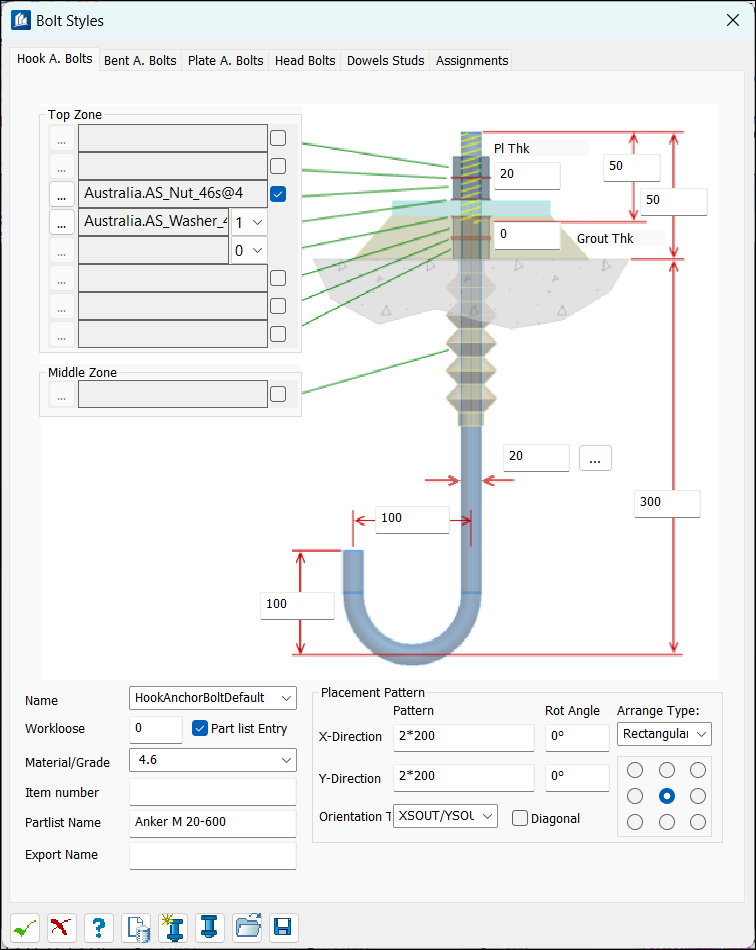This screenshot has width=756, height=950.
Task: Select the top-right arrangement radio button
Action: pos(698,770)
